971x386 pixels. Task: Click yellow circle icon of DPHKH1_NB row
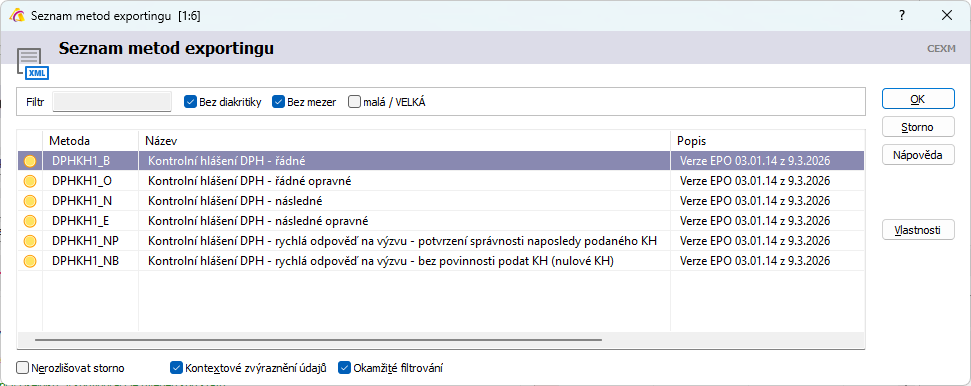[x=30, y=261]
